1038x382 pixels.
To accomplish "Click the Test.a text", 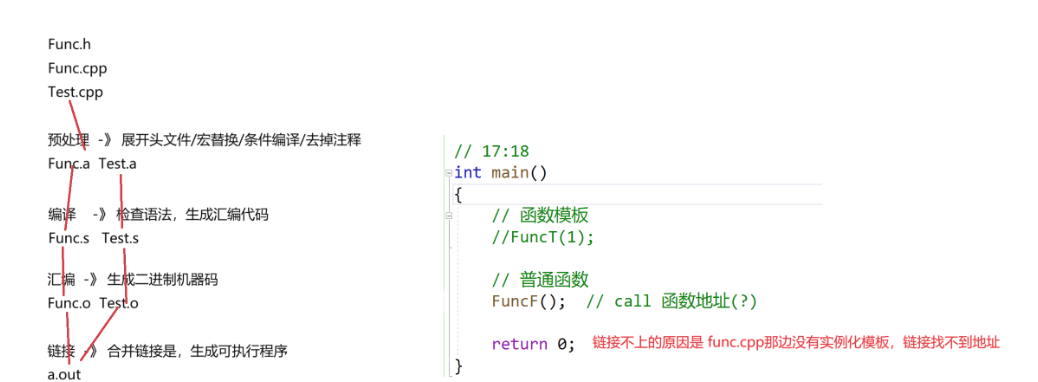I will click(x=118, y=164).
